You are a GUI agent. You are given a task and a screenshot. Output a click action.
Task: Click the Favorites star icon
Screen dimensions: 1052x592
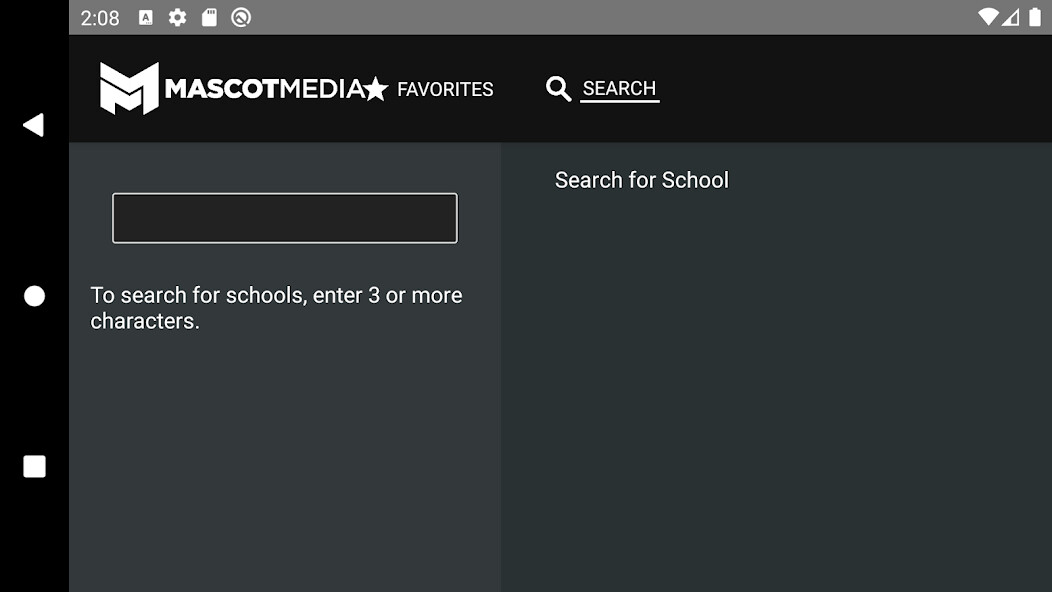tap(376, 89)
